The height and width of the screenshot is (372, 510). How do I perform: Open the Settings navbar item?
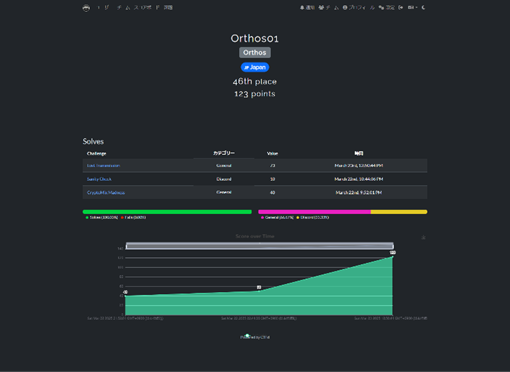pyautogui.click(x=387, y=7)
